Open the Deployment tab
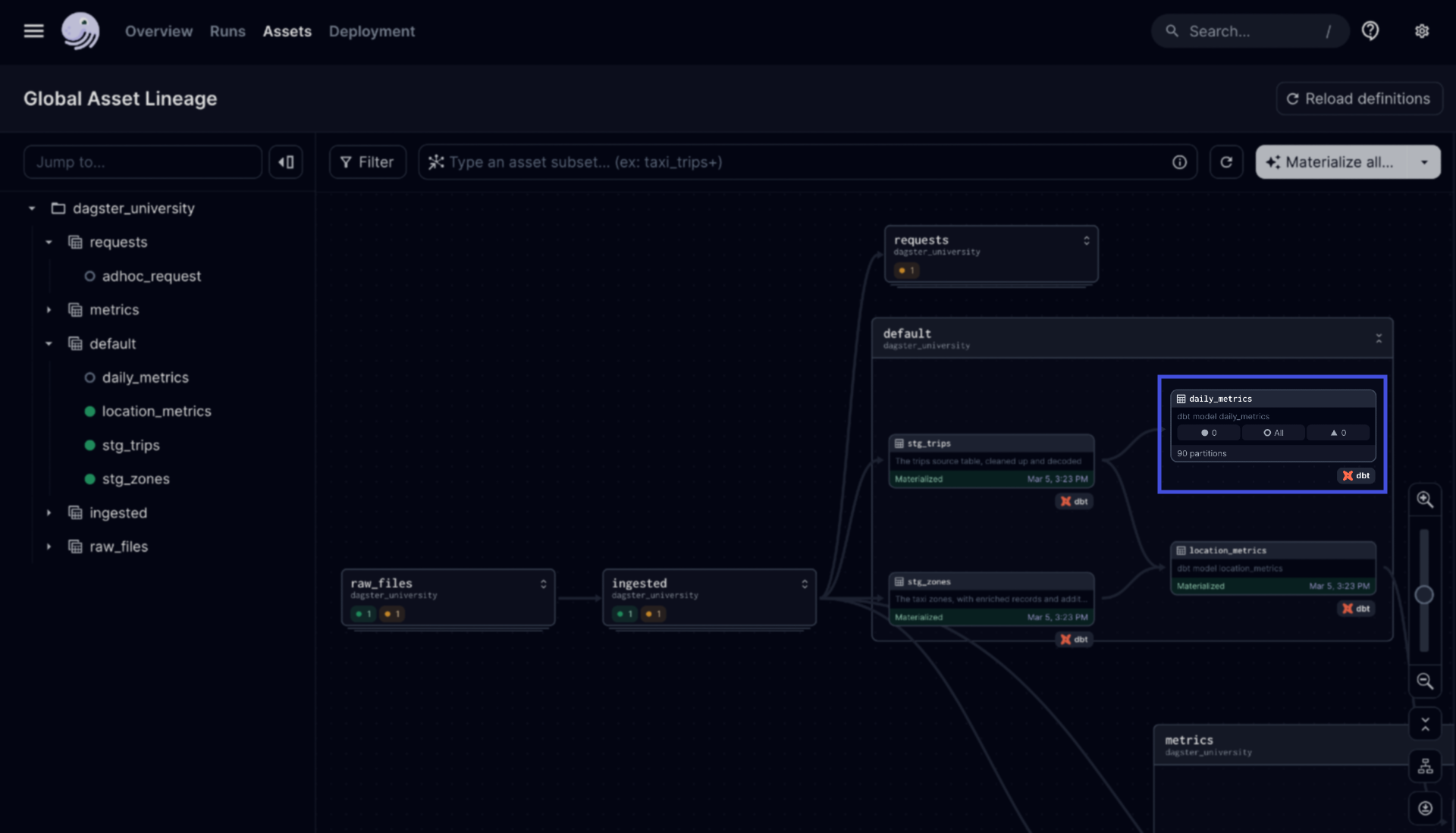The height and width of the screenshot is (833, 1456). pyautogui.click(x=372, y=31)
